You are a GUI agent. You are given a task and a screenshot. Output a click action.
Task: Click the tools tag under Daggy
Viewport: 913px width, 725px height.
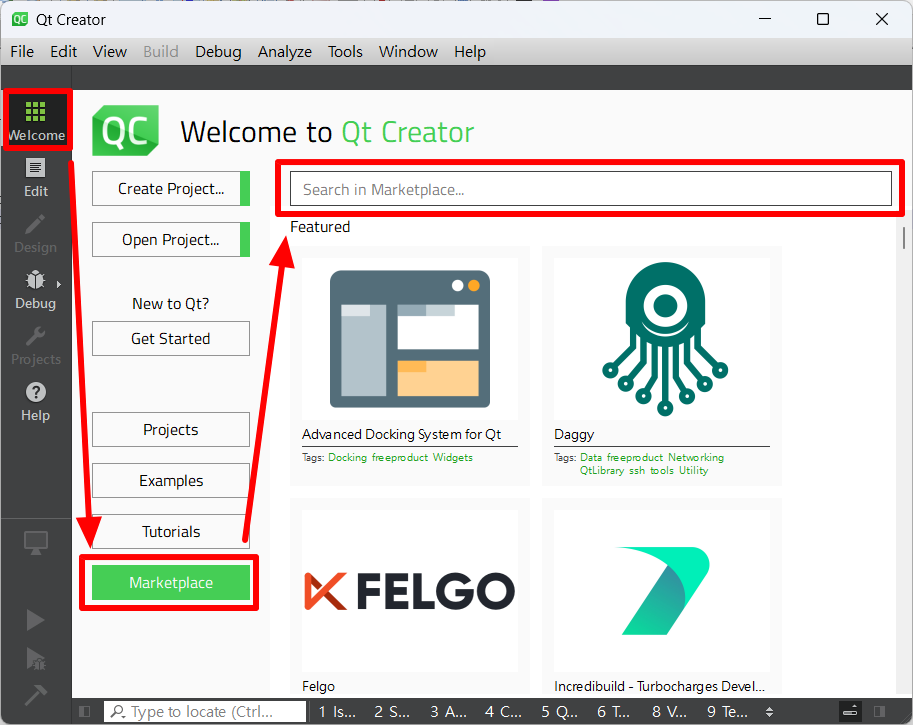pyautogui.click(x=661, y=471)
